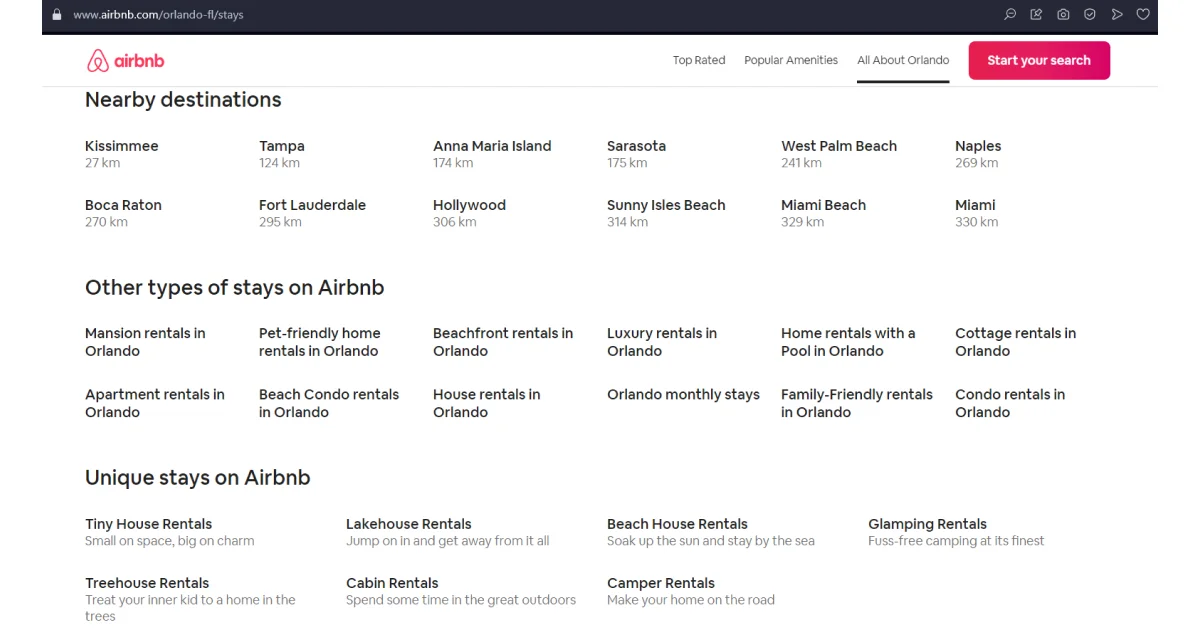Open Home rentals with a Pool
Viewport: 1200px width, 630px height.
click(x=848, y=342)
